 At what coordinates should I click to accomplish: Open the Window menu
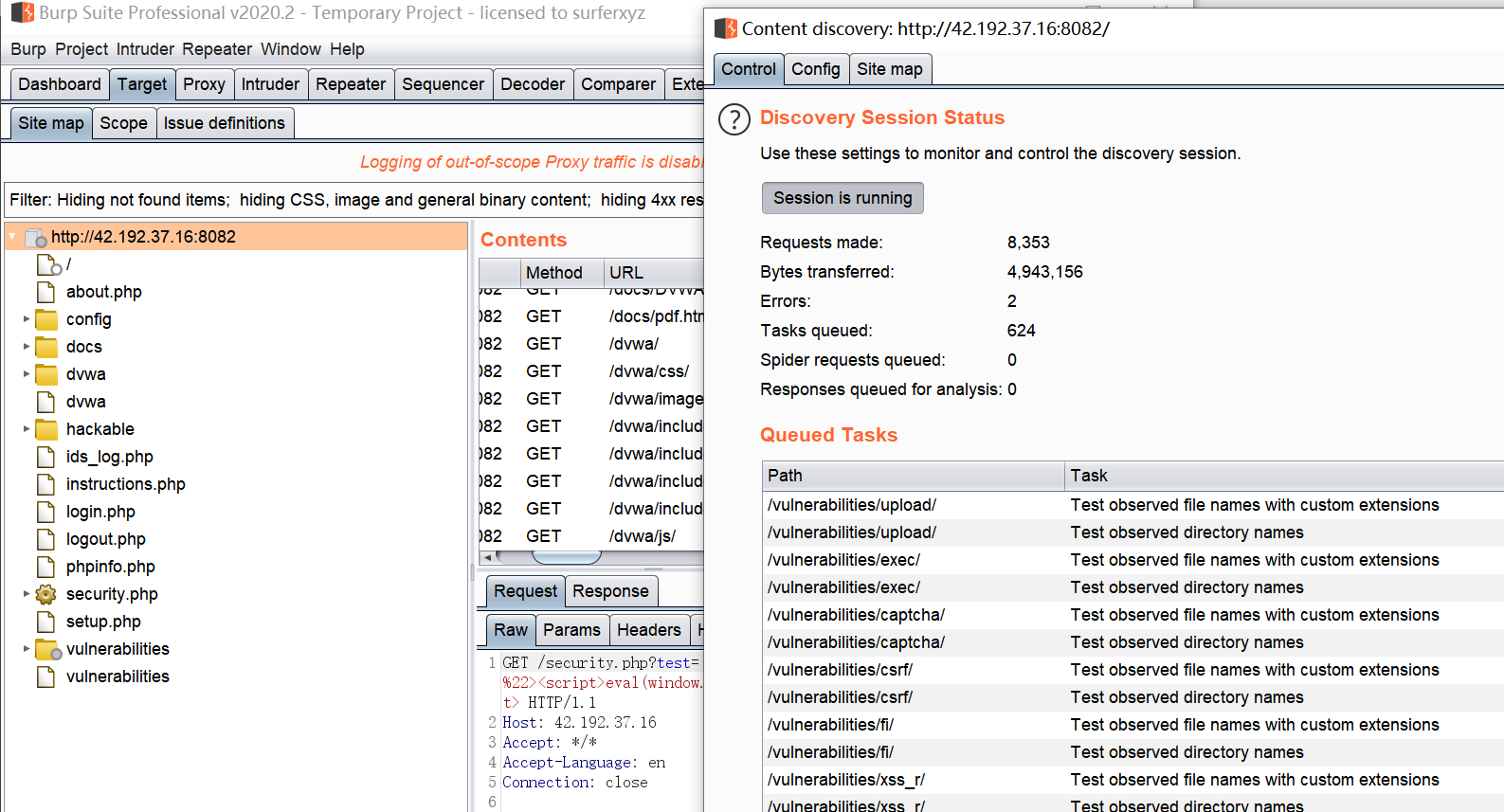291,49
